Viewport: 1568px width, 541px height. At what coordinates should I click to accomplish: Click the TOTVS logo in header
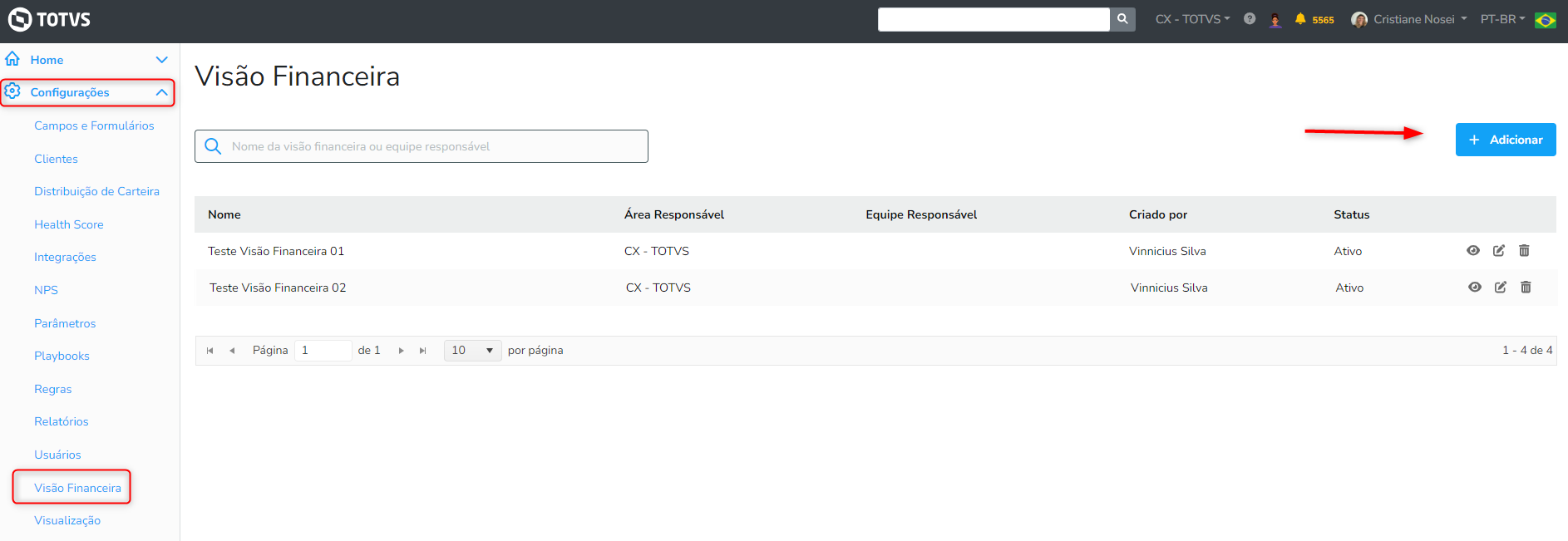(49, 19)
